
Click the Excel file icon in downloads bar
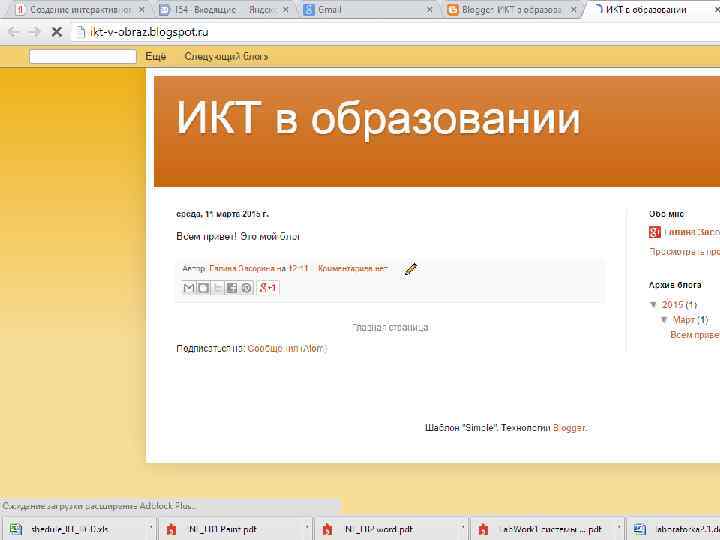tap(16, 529)
